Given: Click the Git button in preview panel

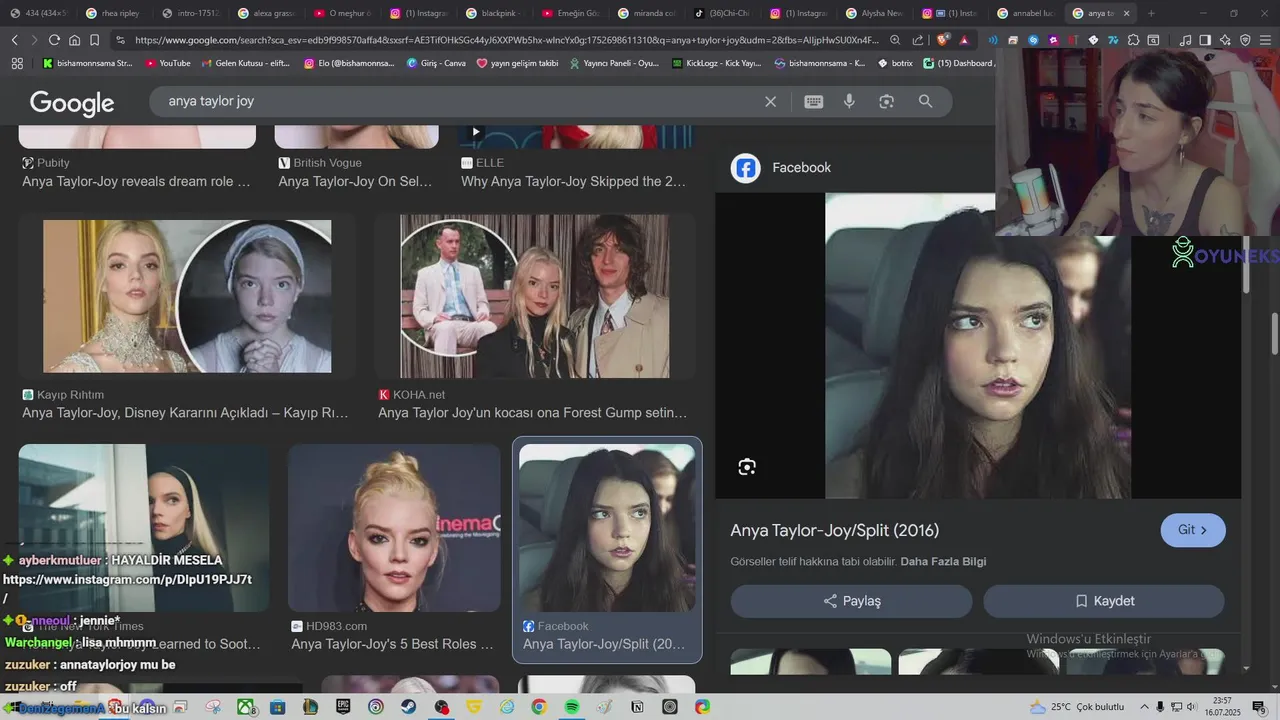Looking at the screenshot, I should (x=1193, y=530).
